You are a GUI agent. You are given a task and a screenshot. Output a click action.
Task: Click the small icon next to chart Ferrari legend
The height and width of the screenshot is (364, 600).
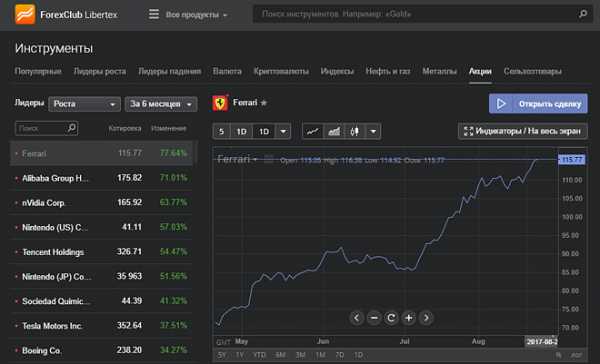[269, 159]
